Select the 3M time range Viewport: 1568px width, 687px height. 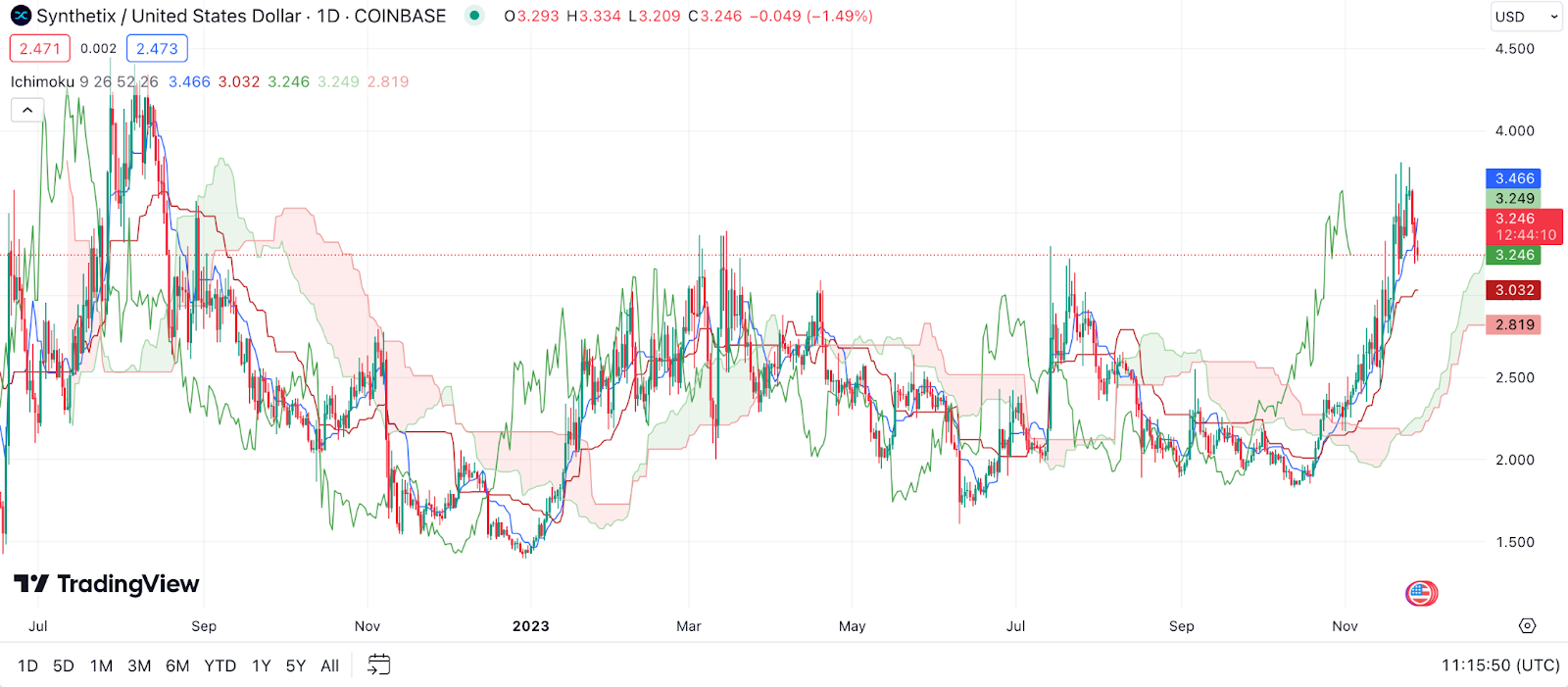point(139,665)
